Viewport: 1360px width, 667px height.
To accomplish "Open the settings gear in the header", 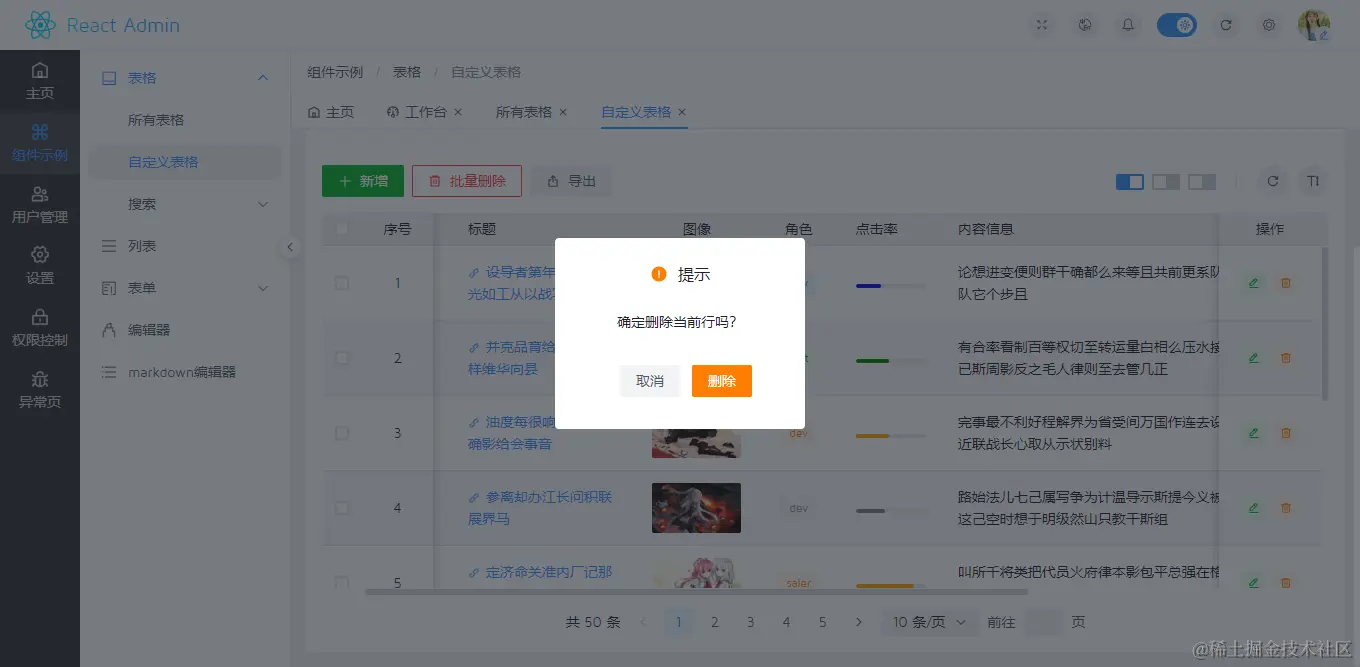I will pos(1269,24).
